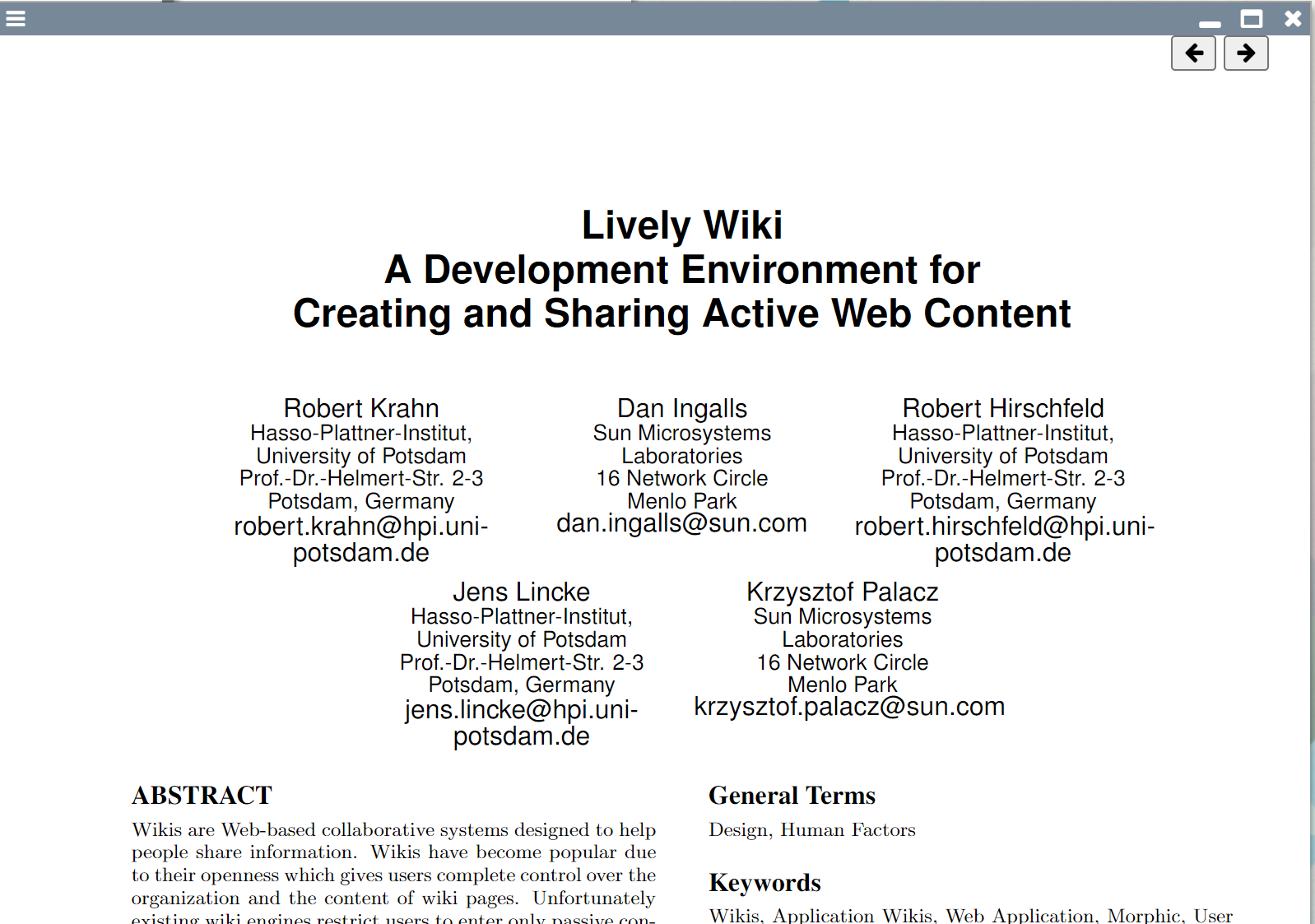
Task: Click the krzysztof.palacz@sun.com email address
Action: tap(849, 707)
